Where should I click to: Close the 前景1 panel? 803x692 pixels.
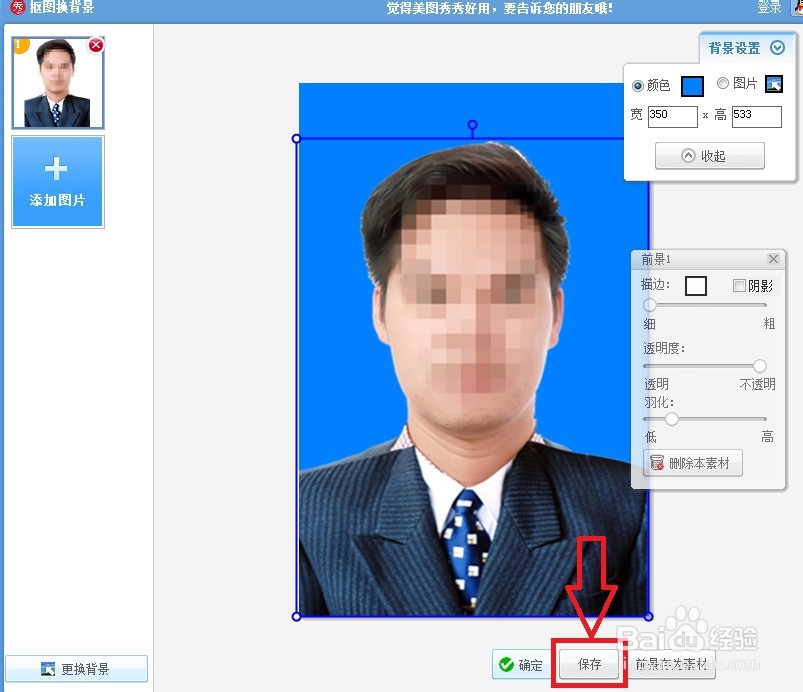[773, 258]
